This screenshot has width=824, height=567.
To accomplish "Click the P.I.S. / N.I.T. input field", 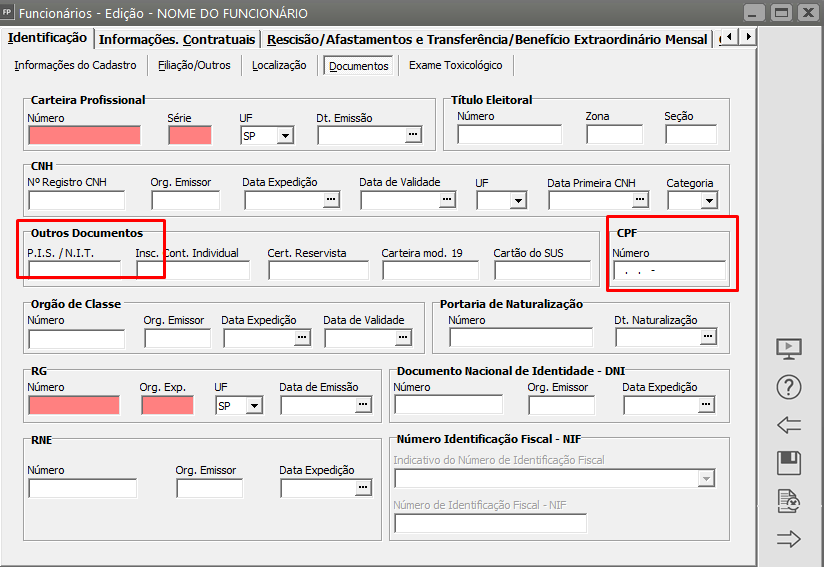I will pos(75,269).
